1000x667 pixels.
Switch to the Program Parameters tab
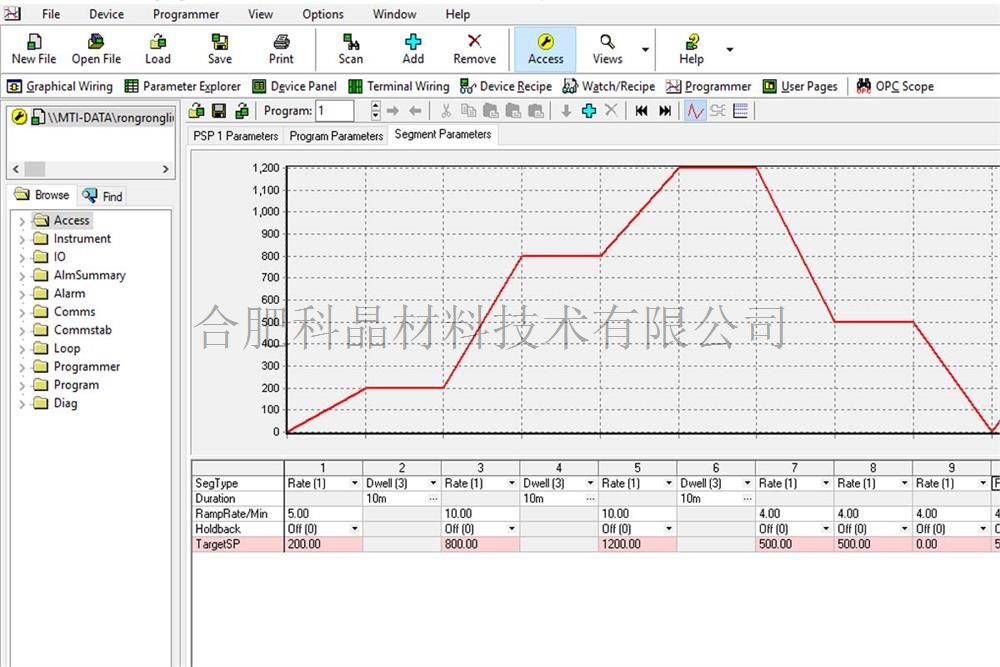(336, 136)
